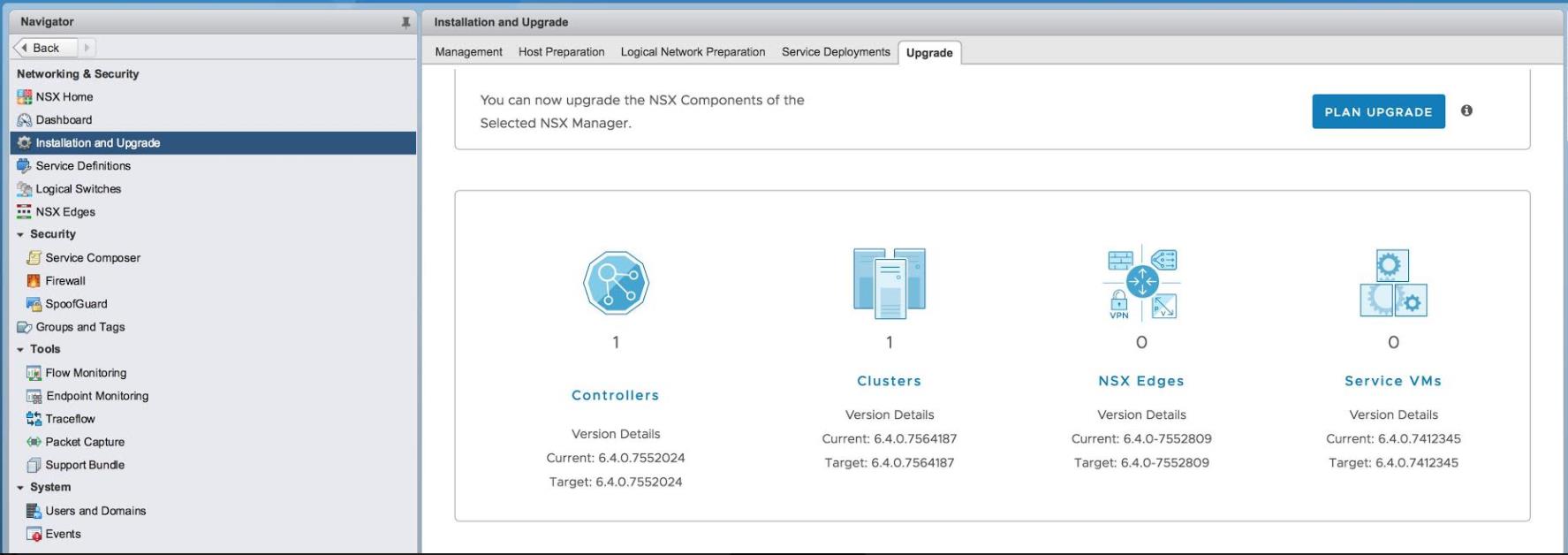Click the NSX Home icon
This screenshot has width=1568, height=555.
25,97
